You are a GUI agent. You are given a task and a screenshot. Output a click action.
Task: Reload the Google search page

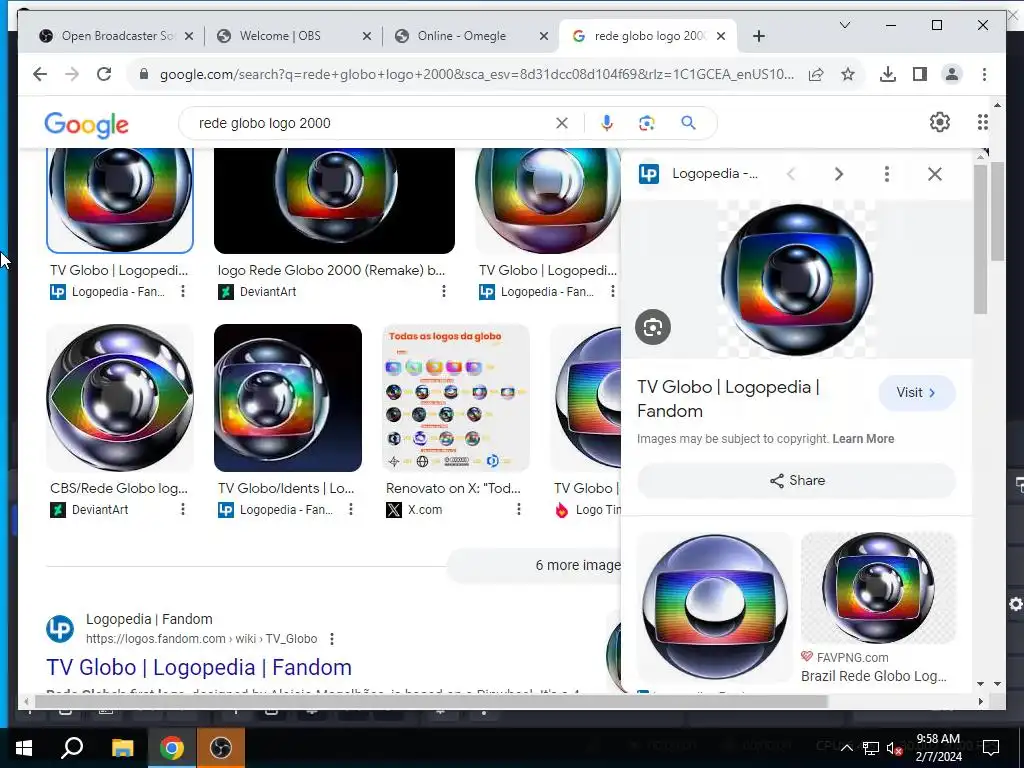(104, 74)
